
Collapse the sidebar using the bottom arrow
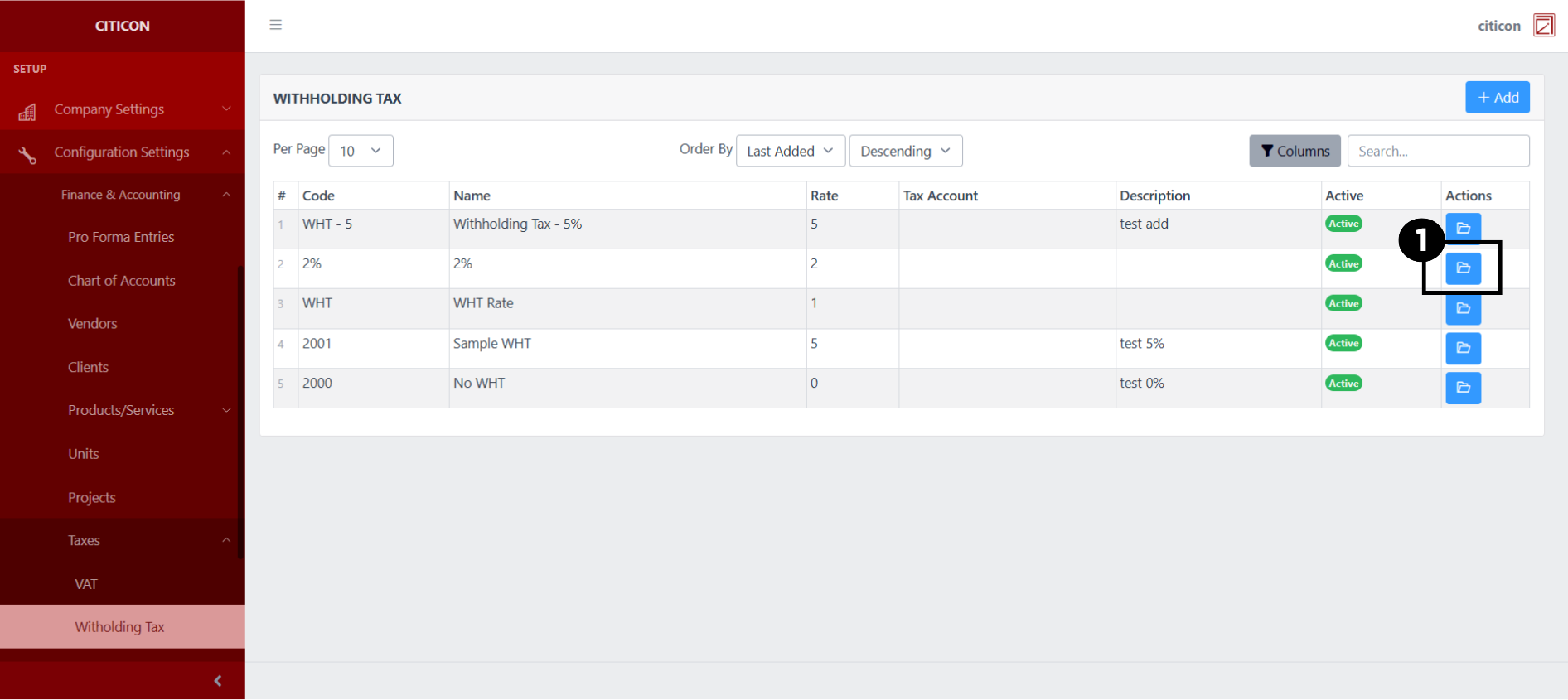coord(218,681)
